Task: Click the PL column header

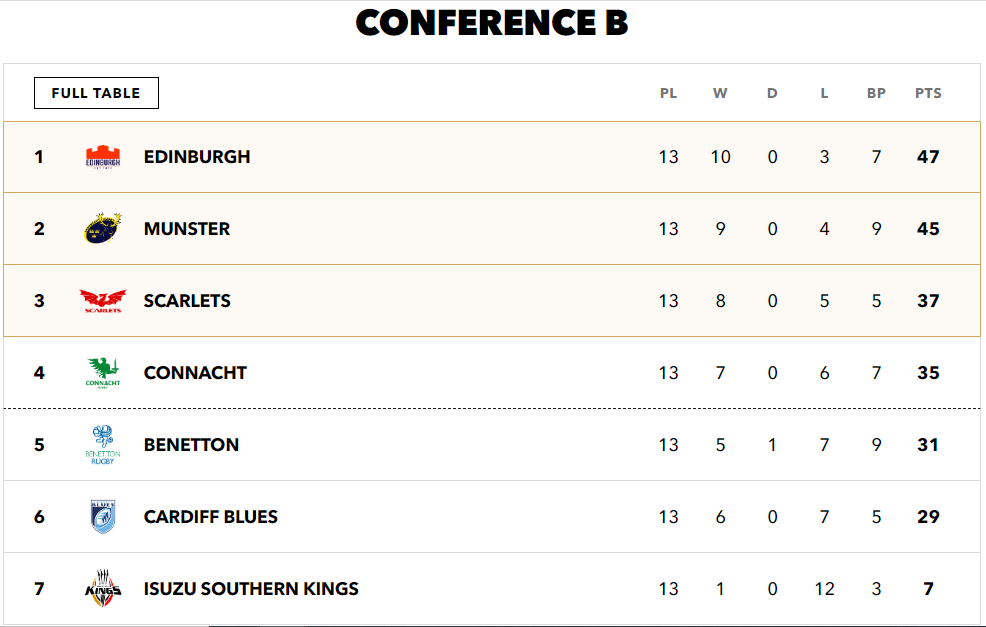Action: point(668,93)
